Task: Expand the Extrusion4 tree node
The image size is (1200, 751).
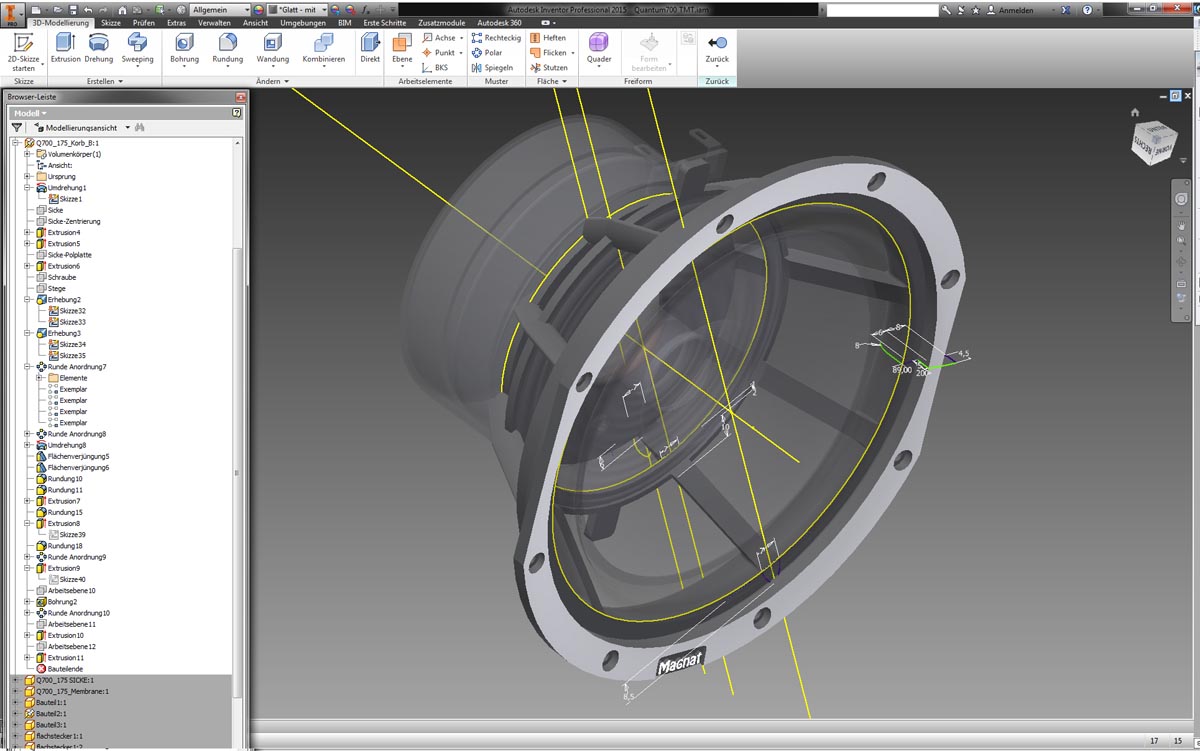Action: click(28, 233)
